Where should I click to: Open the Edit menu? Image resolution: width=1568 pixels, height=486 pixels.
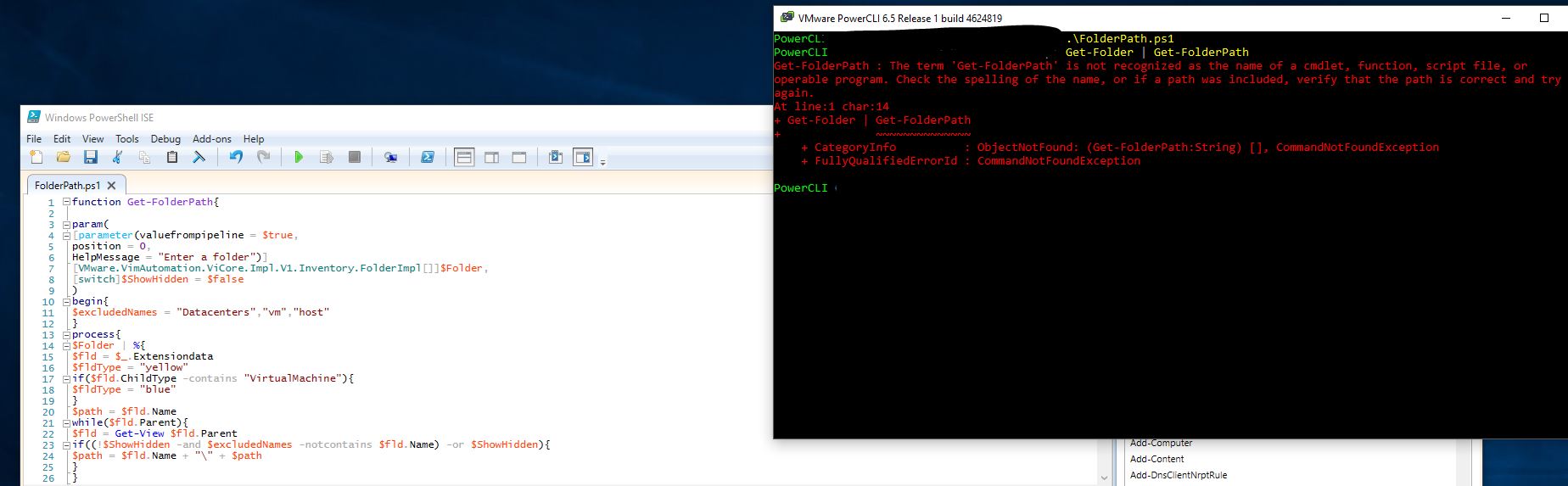coord(62,138)
